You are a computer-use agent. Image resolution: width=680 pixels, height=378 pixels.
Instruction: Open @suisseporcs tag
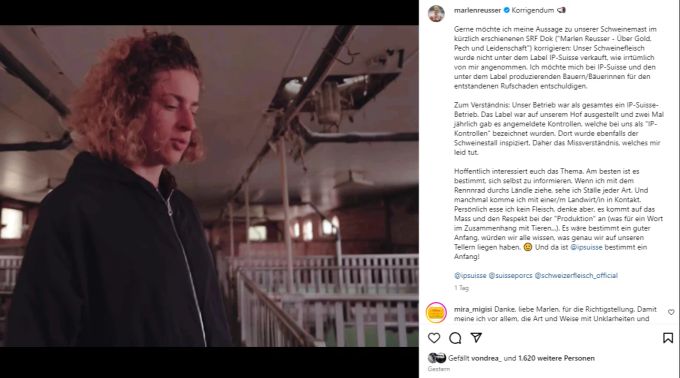coord(510,275)
